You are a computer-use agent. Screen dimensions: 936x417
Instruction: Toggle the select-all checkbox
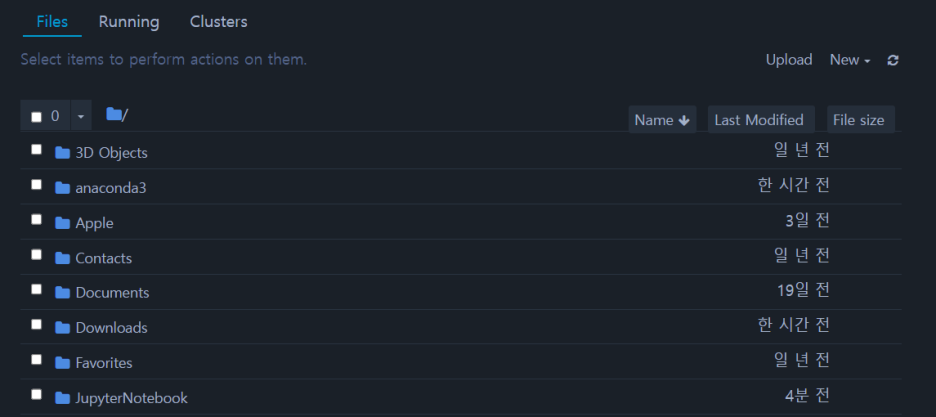tap(36, 116)
